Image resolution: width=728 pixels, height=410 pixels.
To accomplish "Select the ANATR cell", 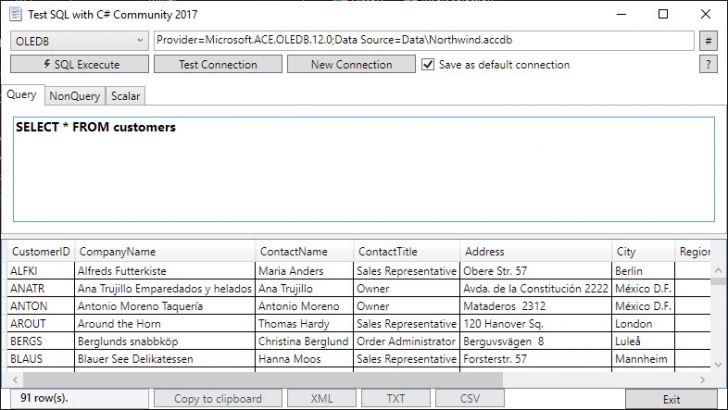I will point(40,288).
